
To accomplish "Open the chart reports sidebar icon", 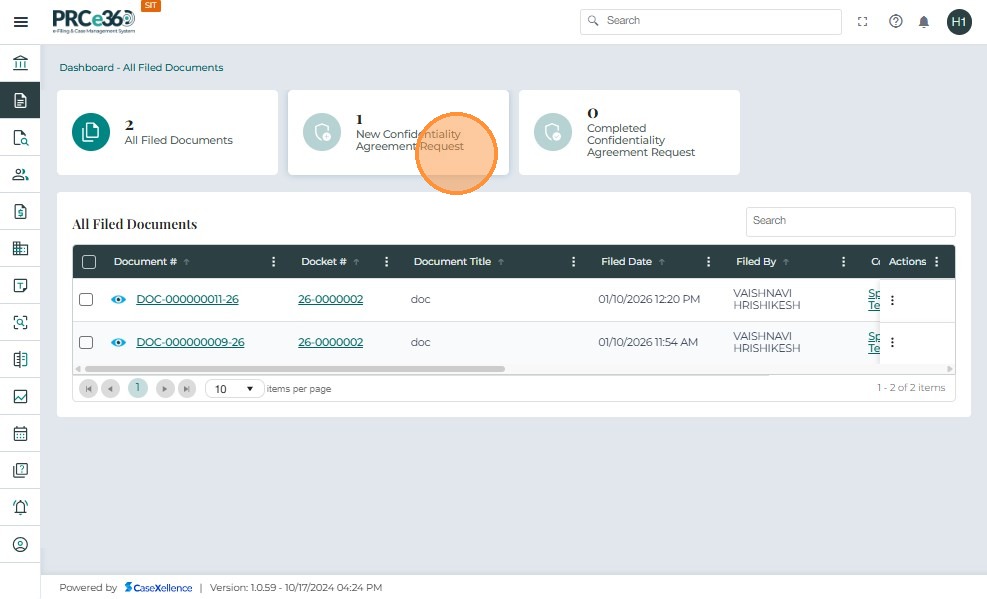I will 20,396.
